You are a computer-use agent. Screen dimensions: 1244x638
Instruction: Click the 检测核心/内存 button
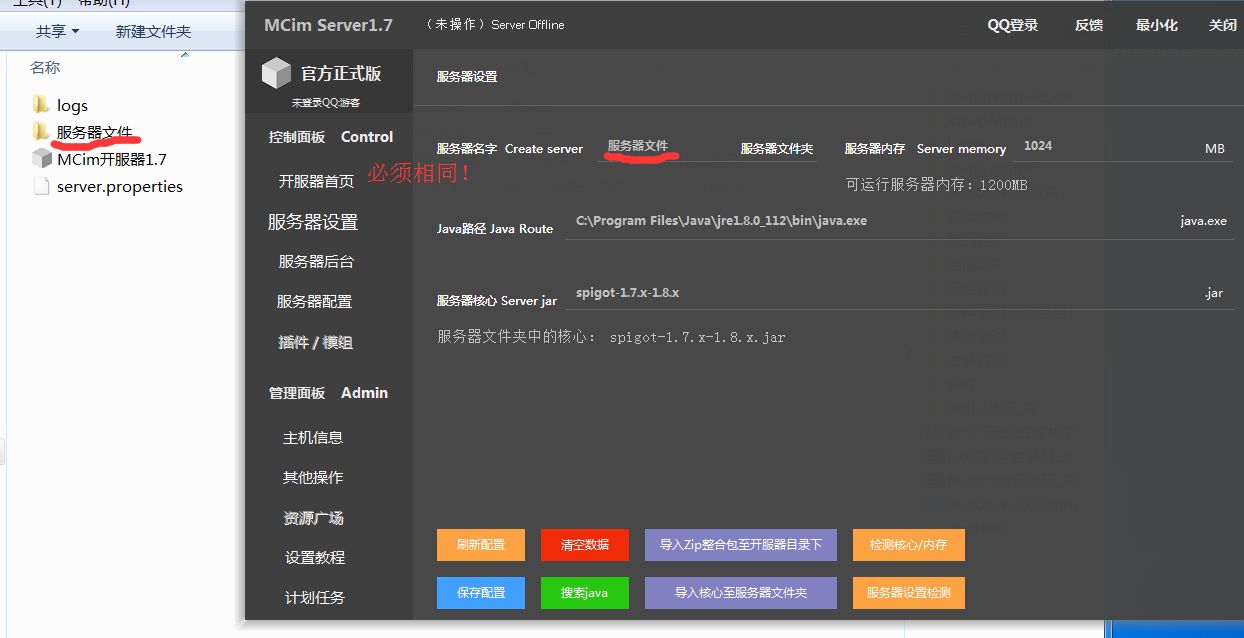(909, 545)
